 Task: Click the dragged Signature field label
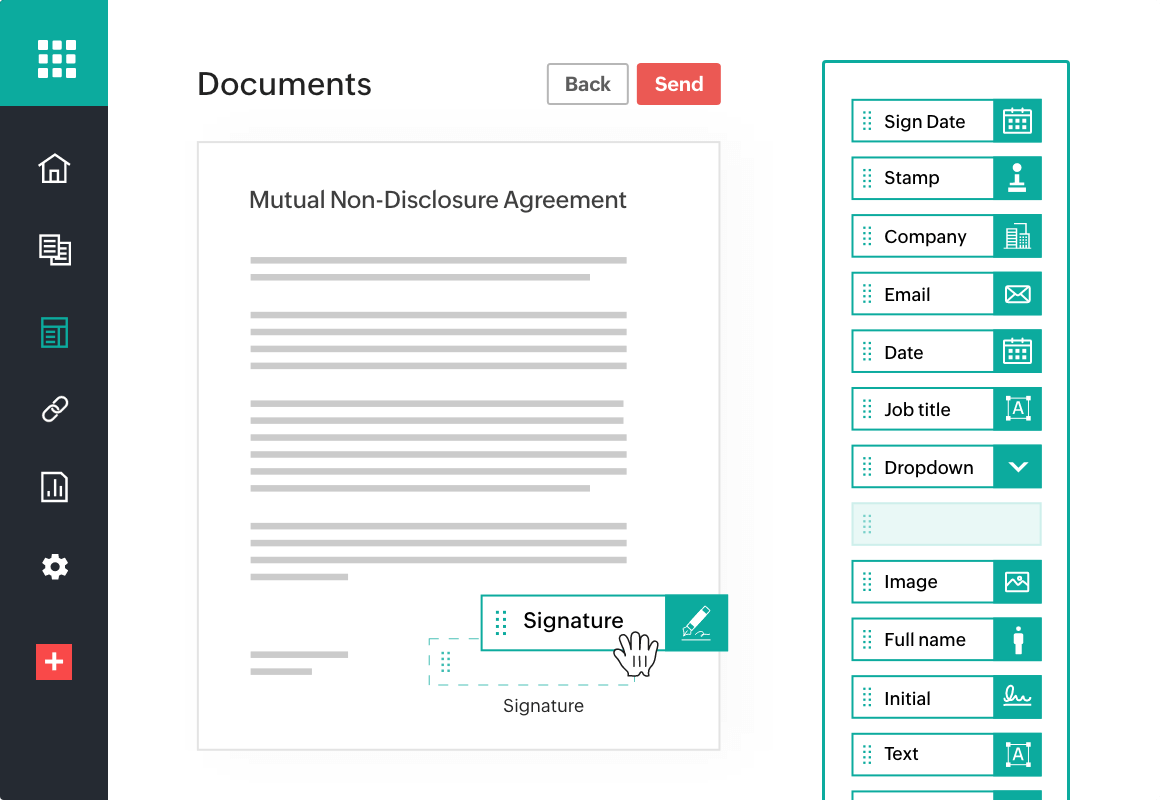pos(573,620)
